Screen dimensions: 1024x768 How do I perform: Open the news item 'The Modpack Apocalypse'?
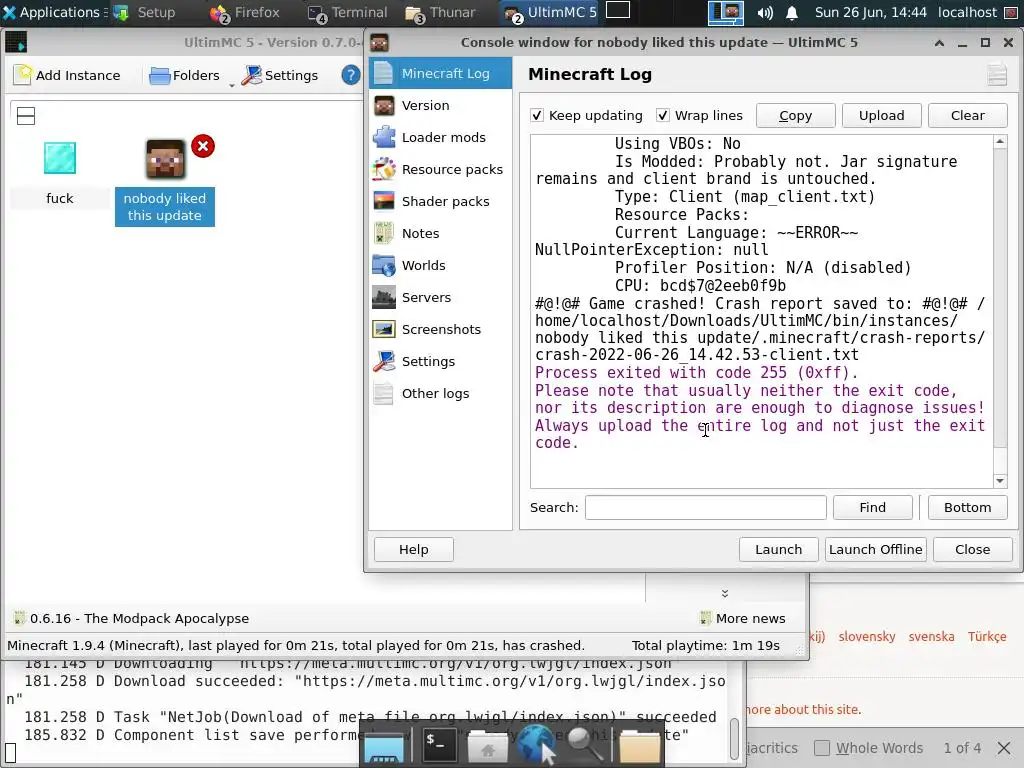coord(132,618)
